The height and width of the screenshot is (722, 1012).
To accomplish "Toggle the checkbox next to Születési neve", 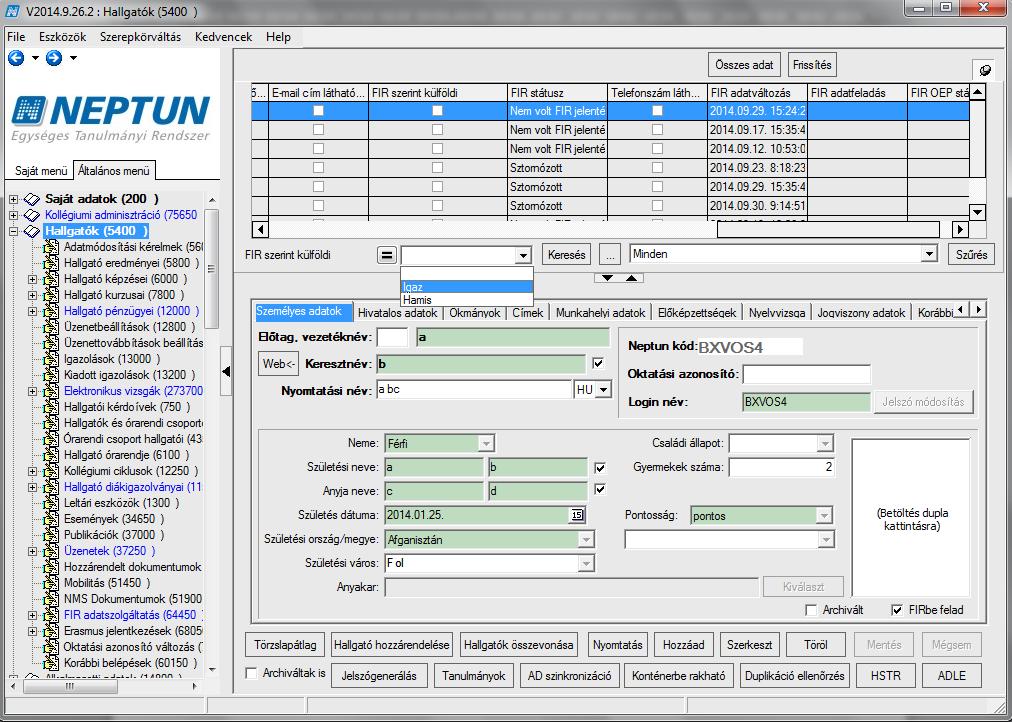I will tap(600, 468).
